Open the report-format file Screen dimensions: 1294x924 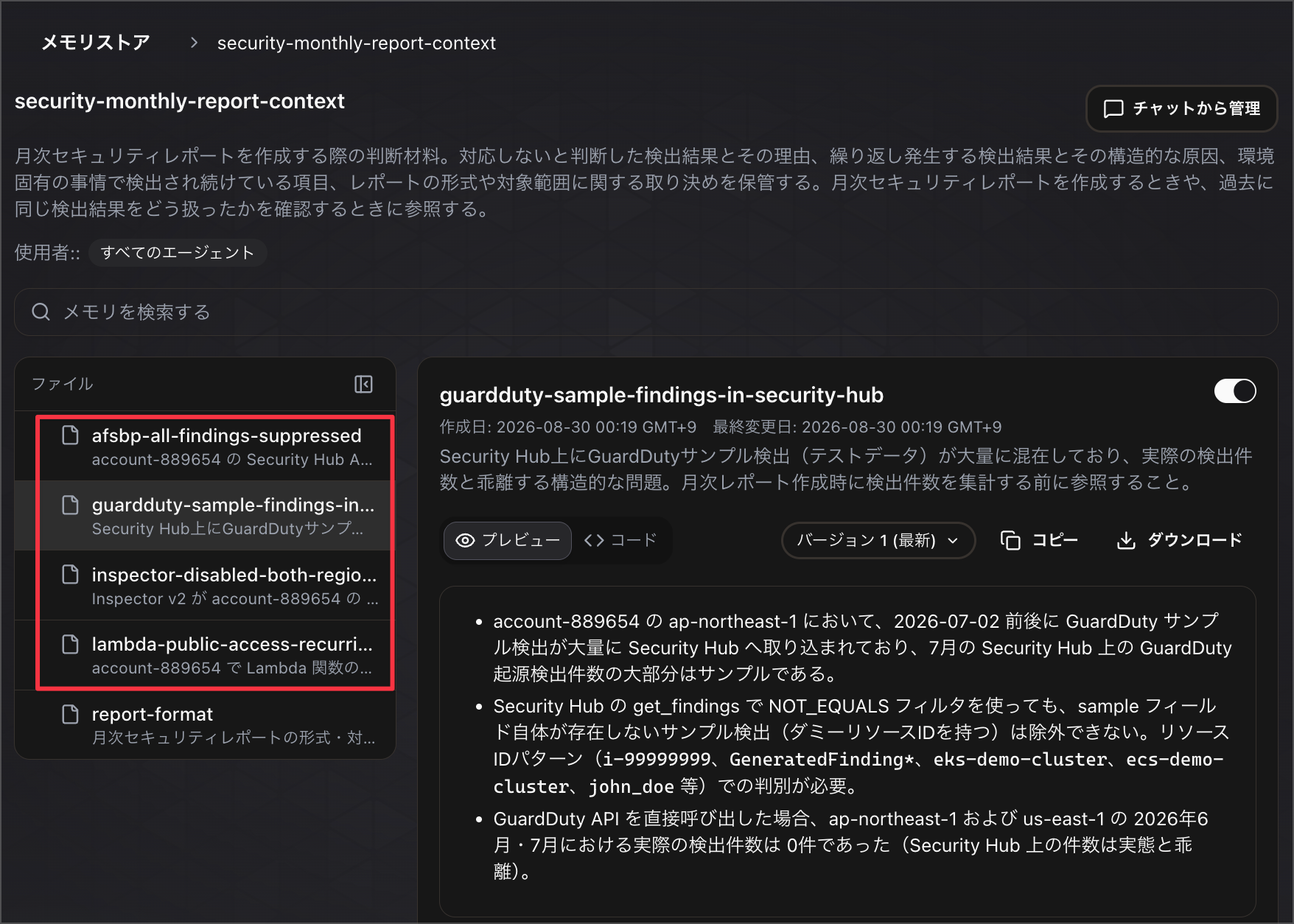click(x=205, y=725)
